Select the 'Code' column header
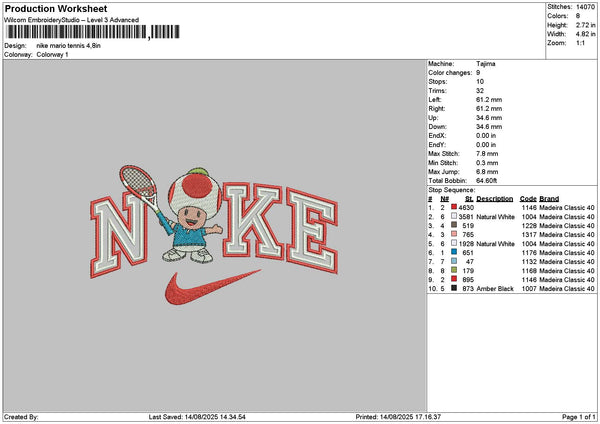The height and width of the screenshot is (424, 600). (x=528, y=199)
